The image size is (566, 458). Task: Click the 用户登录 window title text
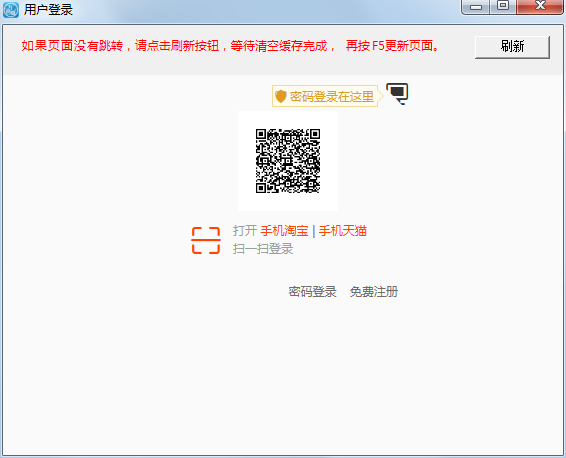48,10
